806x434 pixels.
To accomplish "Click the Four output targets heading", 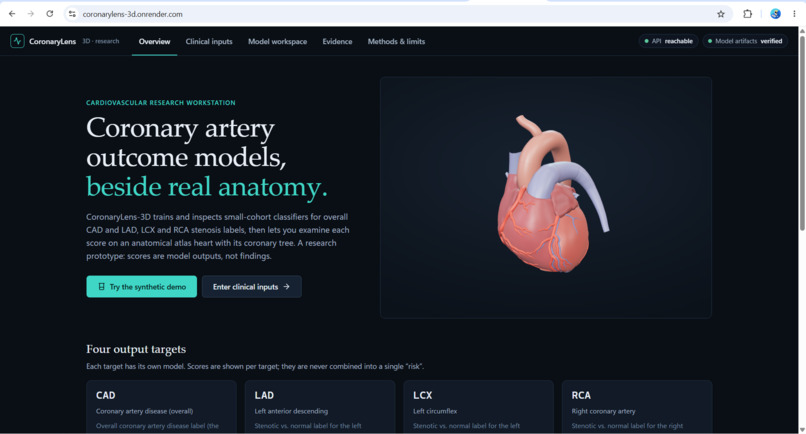I will click(136, 349).
